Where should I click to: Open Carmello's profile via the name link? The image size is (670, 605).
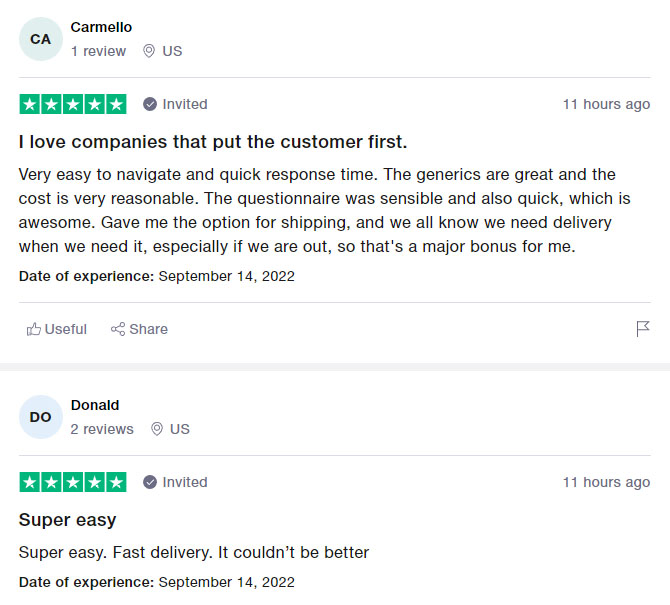point(101,27)
